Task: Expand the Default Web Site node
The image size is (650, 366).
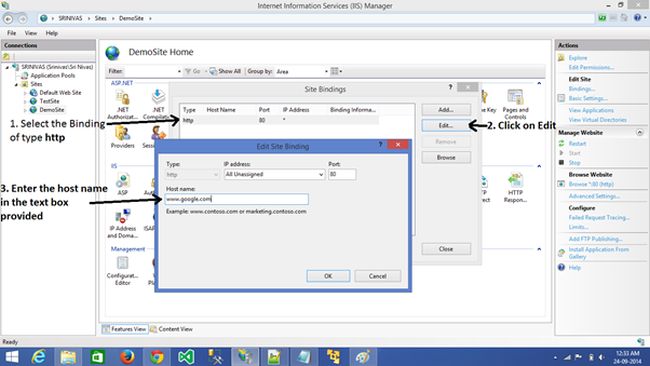Action: (25, 93)
